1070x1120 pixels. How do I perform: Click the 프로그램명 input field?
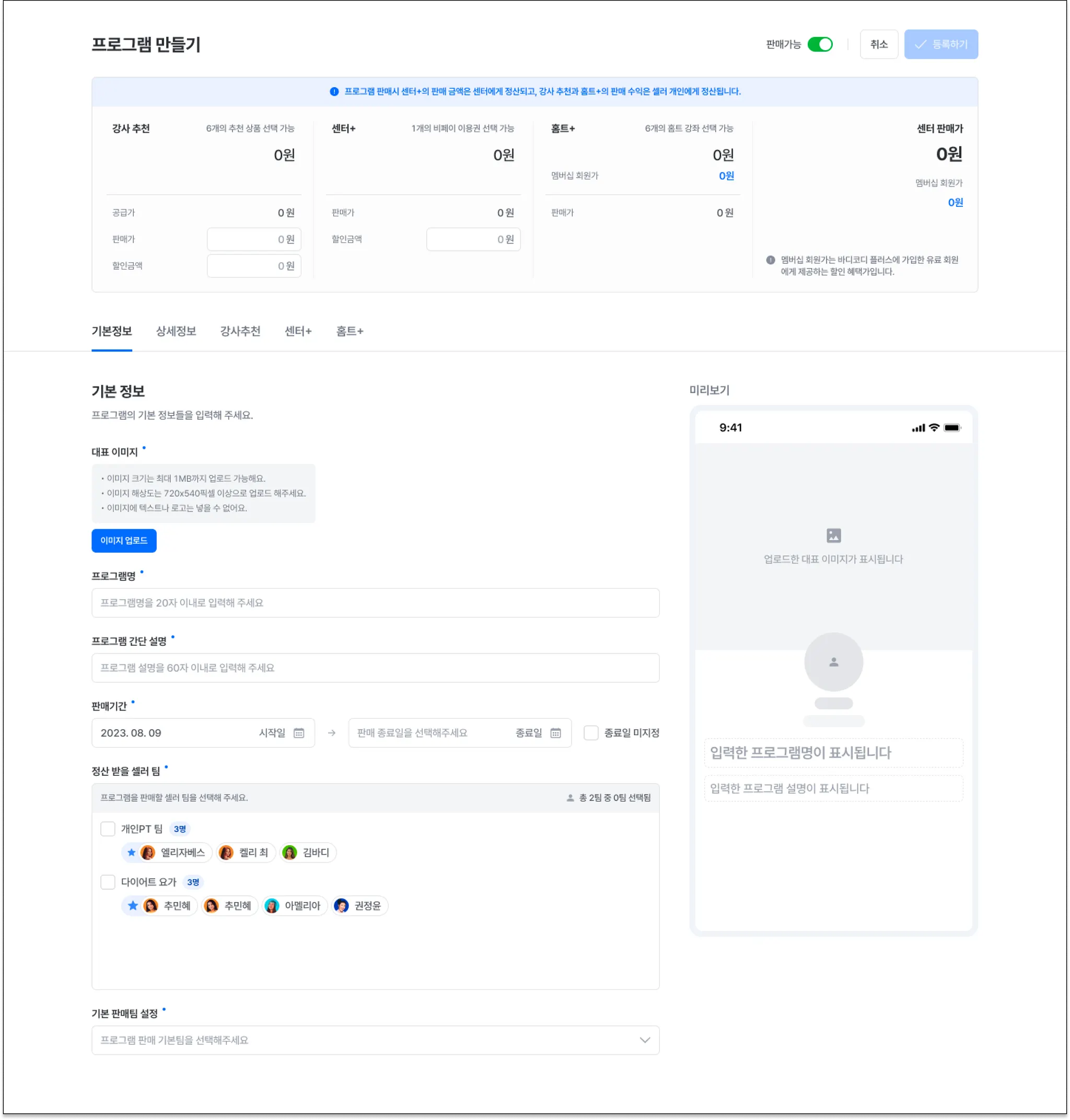click(375, 603)
